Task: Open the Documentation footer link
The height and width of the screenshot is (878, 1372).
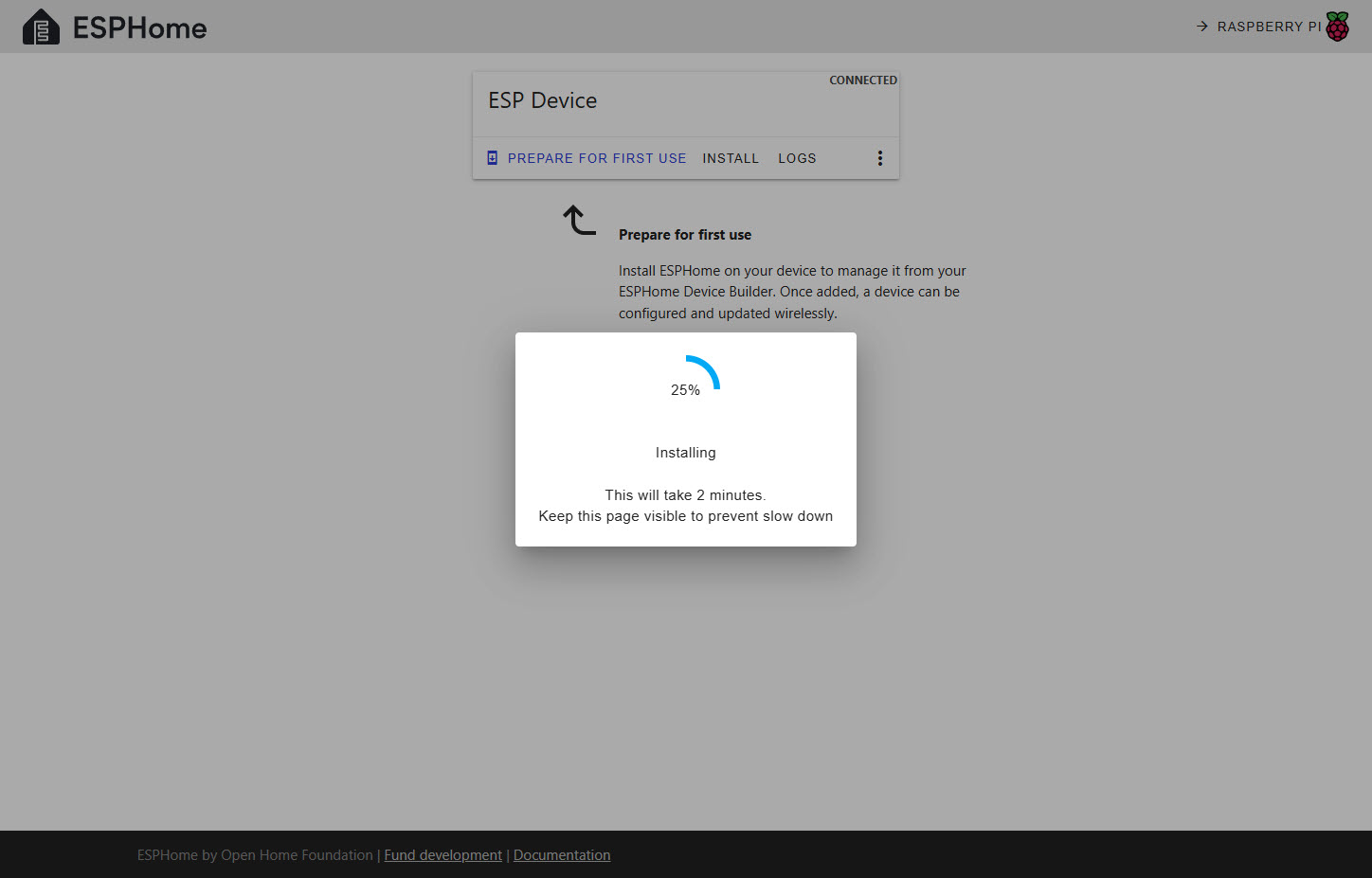Action: [x=561, y=855]
